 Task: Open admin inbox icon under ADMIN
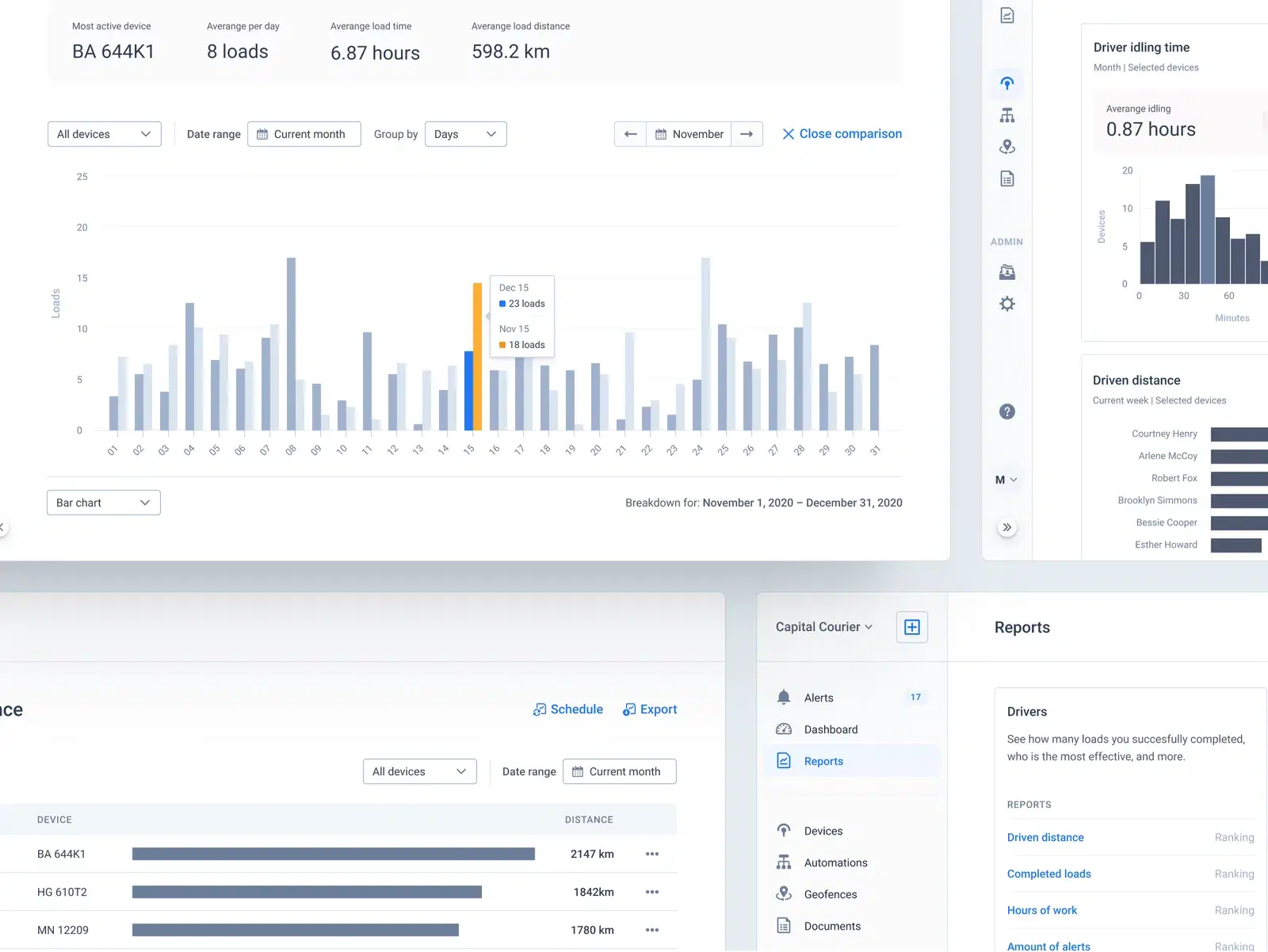(1006, 272)
